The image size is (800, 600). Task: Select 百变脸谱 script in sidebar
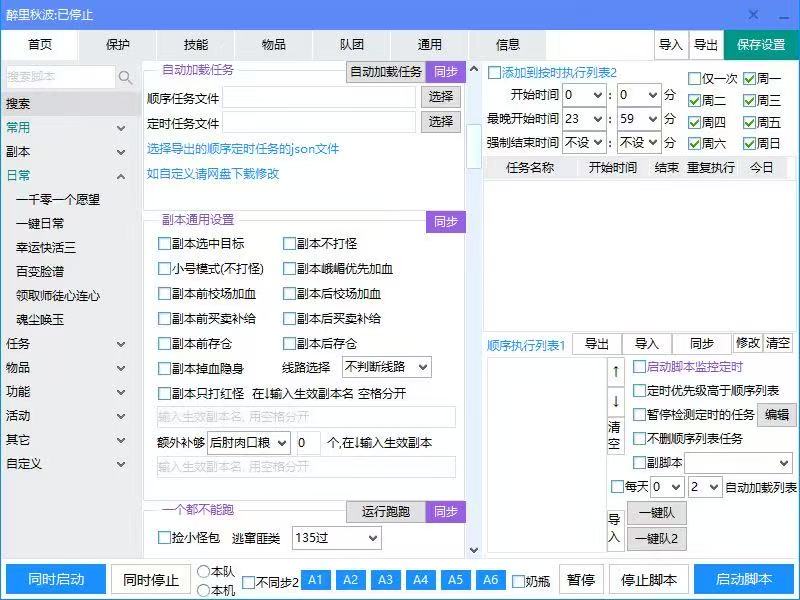40,272
